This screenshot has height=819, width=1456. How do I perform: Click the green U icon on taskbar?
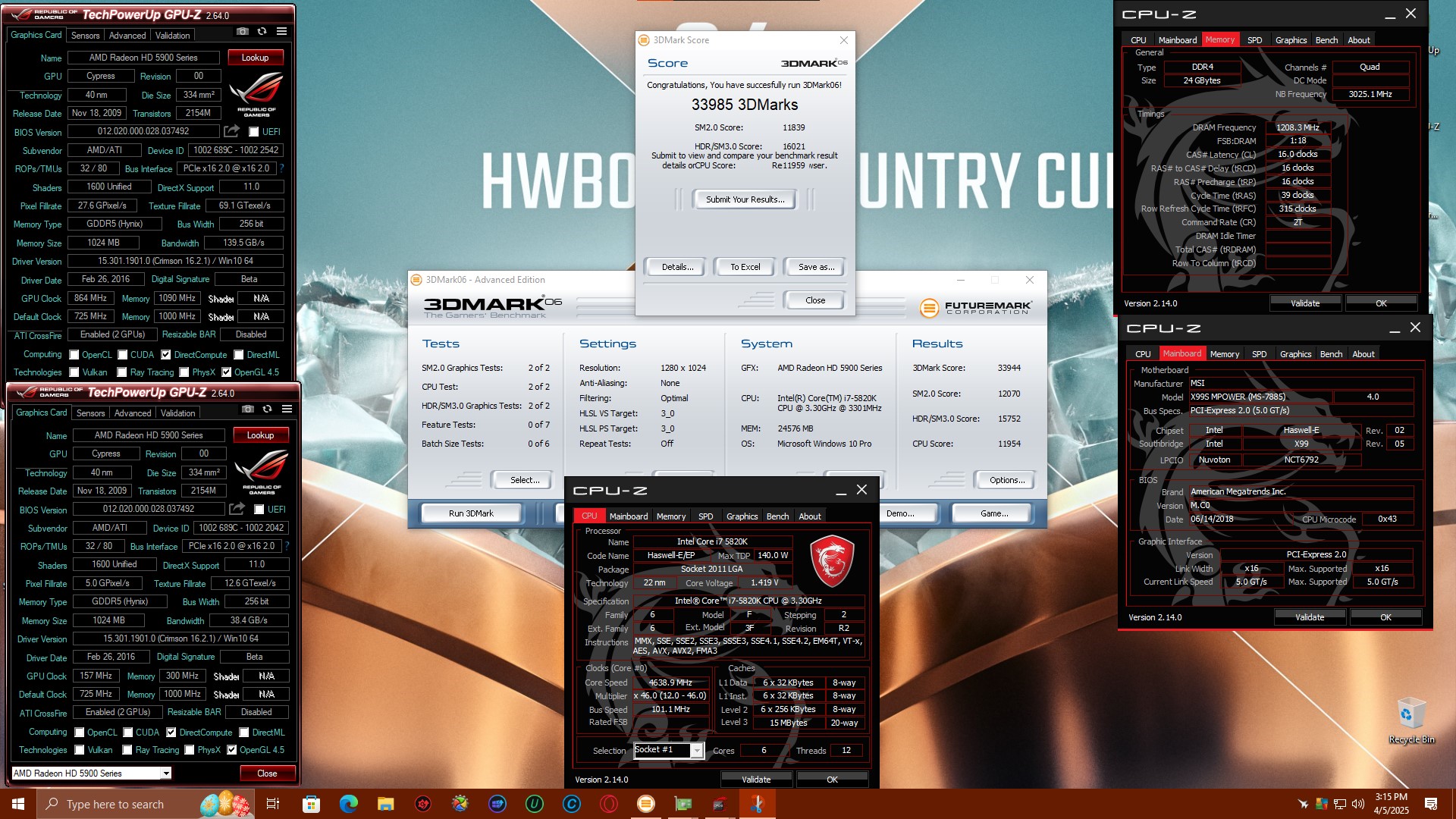coord(534,804)
